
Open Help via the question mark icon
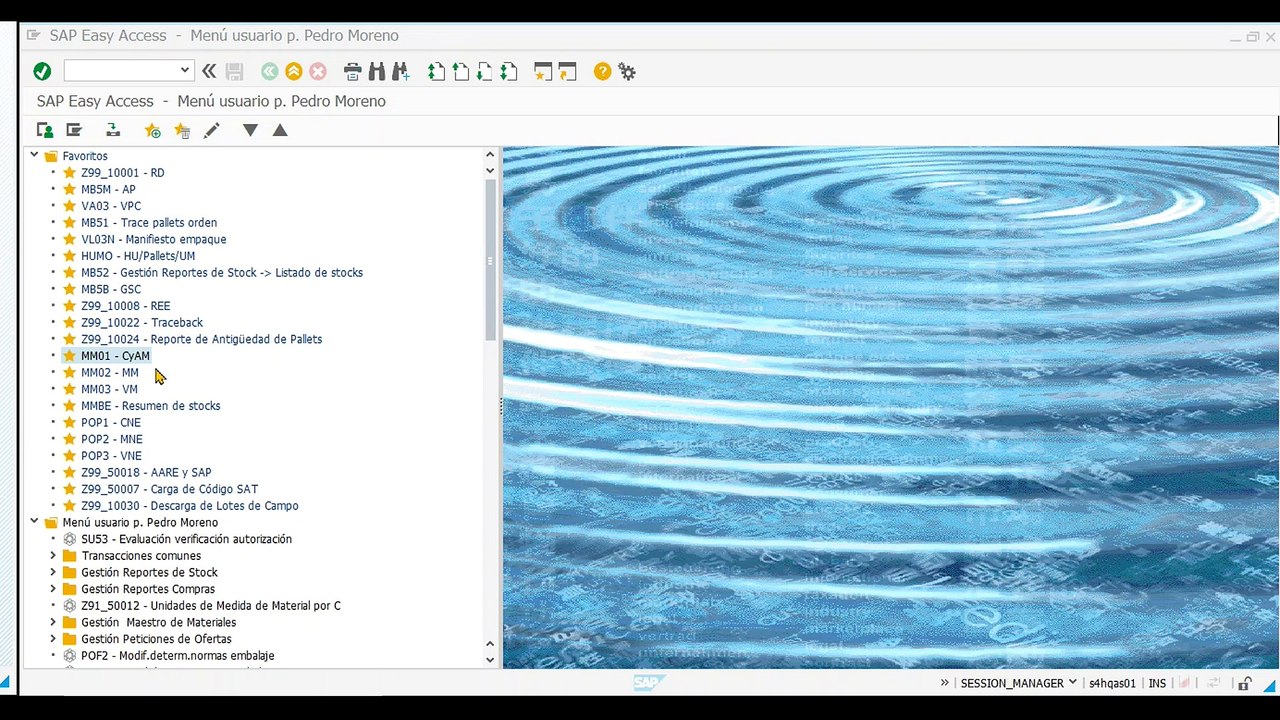point(602,71)
